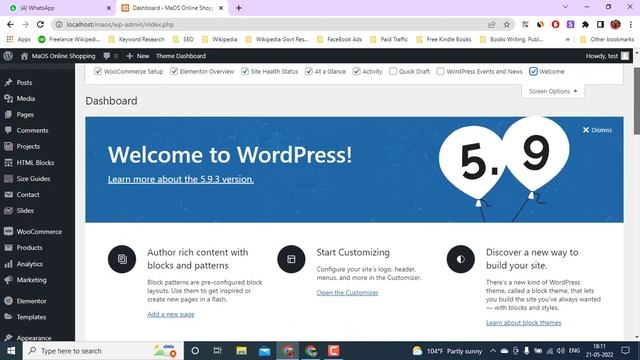Open Chrome tab search dropdown arrow
Viewport: 640px width, 360px height.
point(565,7)
